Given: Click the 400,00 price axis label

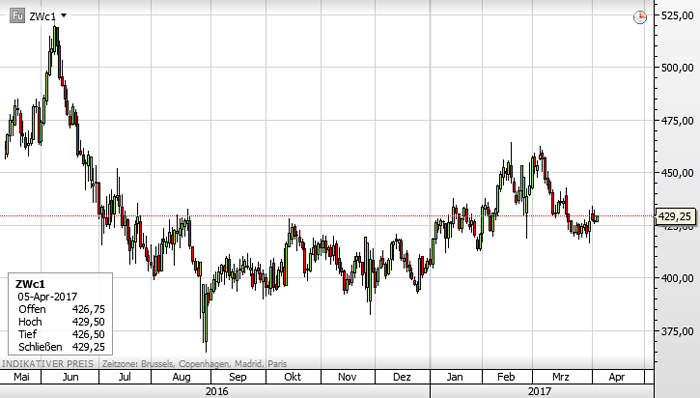Looking at the screenshot, I should coord(677,278).
